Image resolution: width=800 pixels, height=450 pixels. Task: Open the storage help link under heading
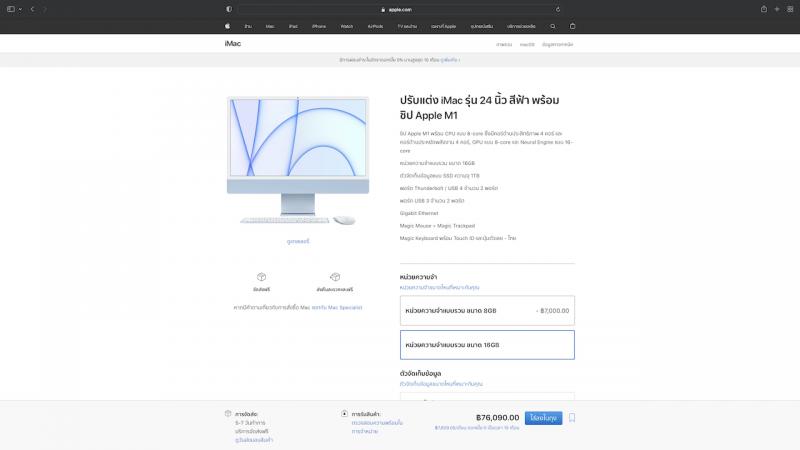(441, 384)
